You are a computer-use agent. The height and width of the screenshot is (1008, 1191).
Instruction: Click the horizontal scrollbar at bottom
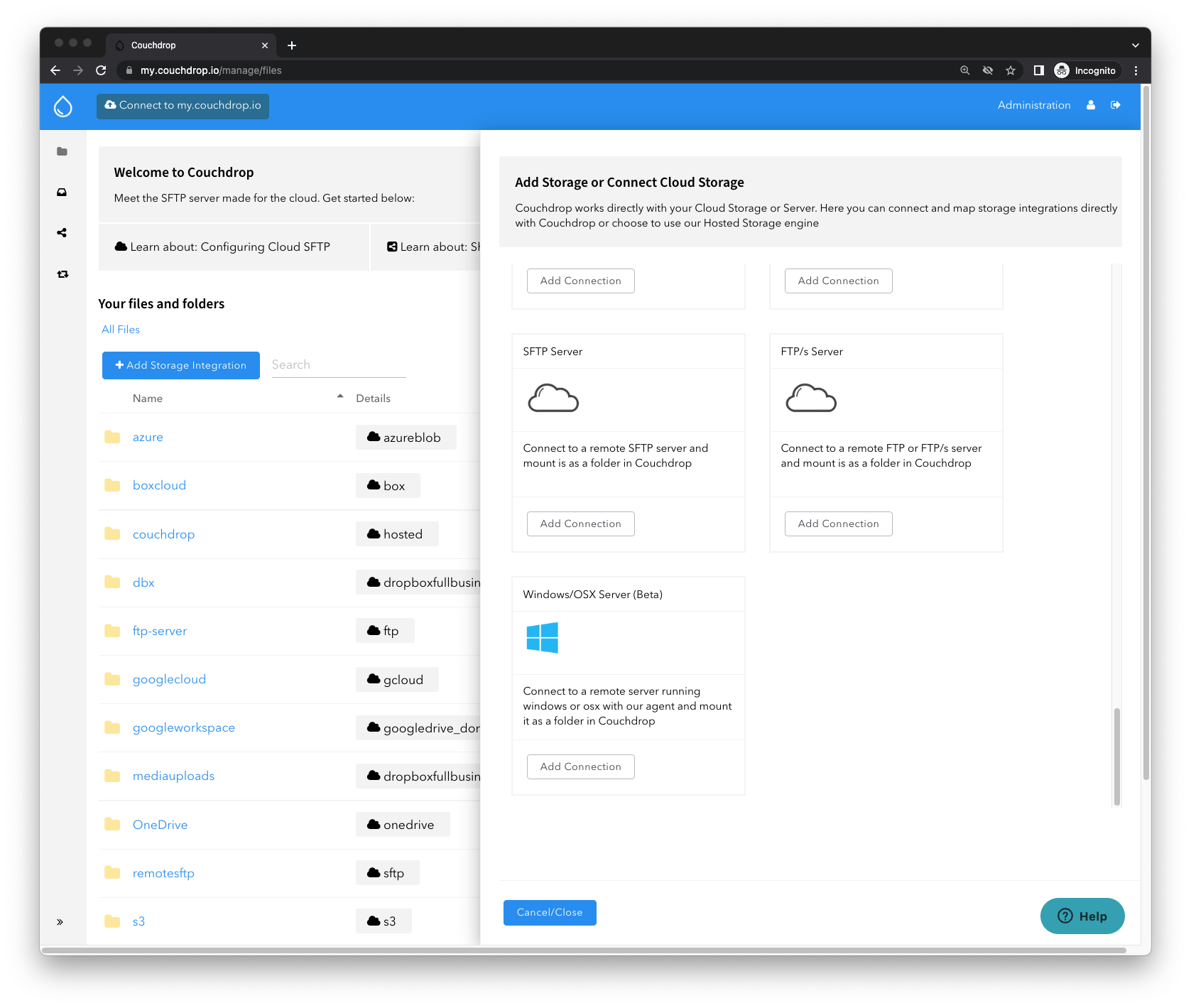coord(584,950)
